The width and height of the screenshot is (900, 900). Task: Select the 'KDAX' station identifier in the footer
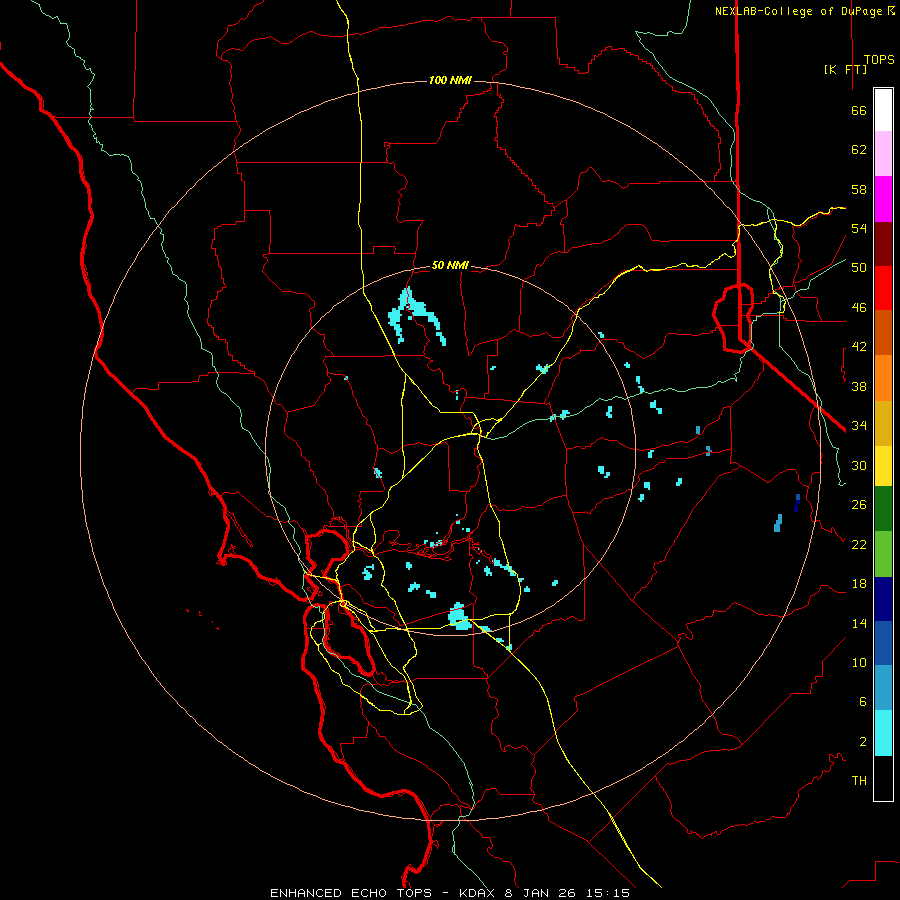click(479, 893)
